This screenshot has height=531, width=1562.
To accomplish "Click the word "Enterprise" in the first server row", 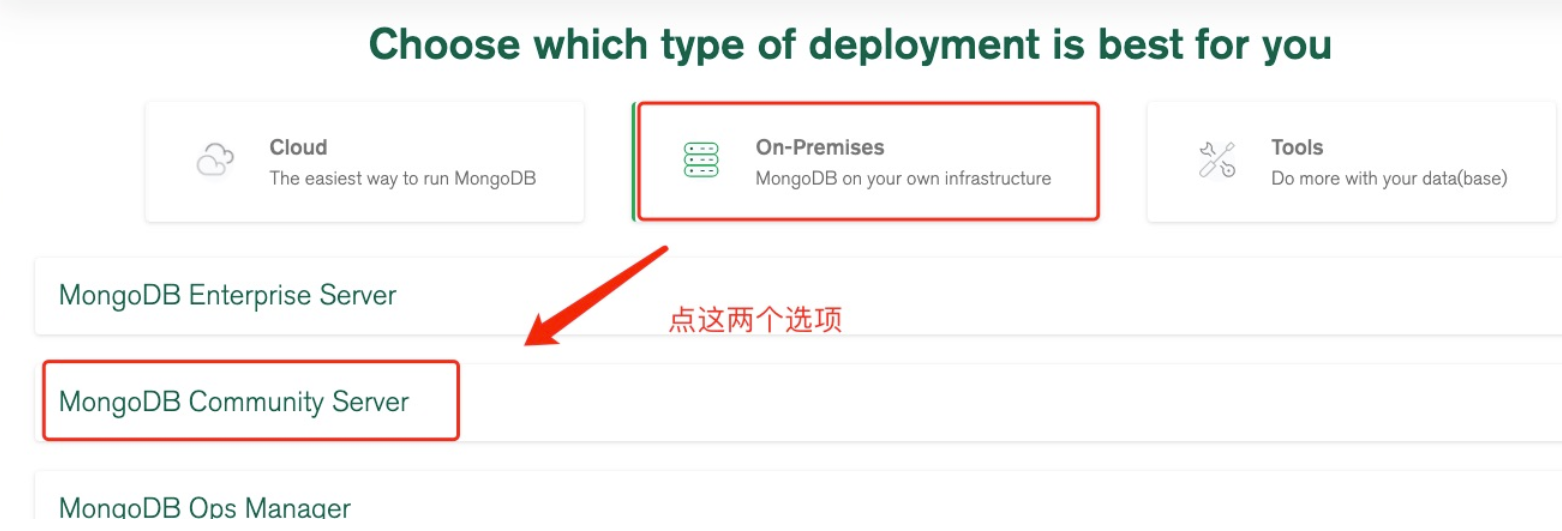I will tap(251, 296).
